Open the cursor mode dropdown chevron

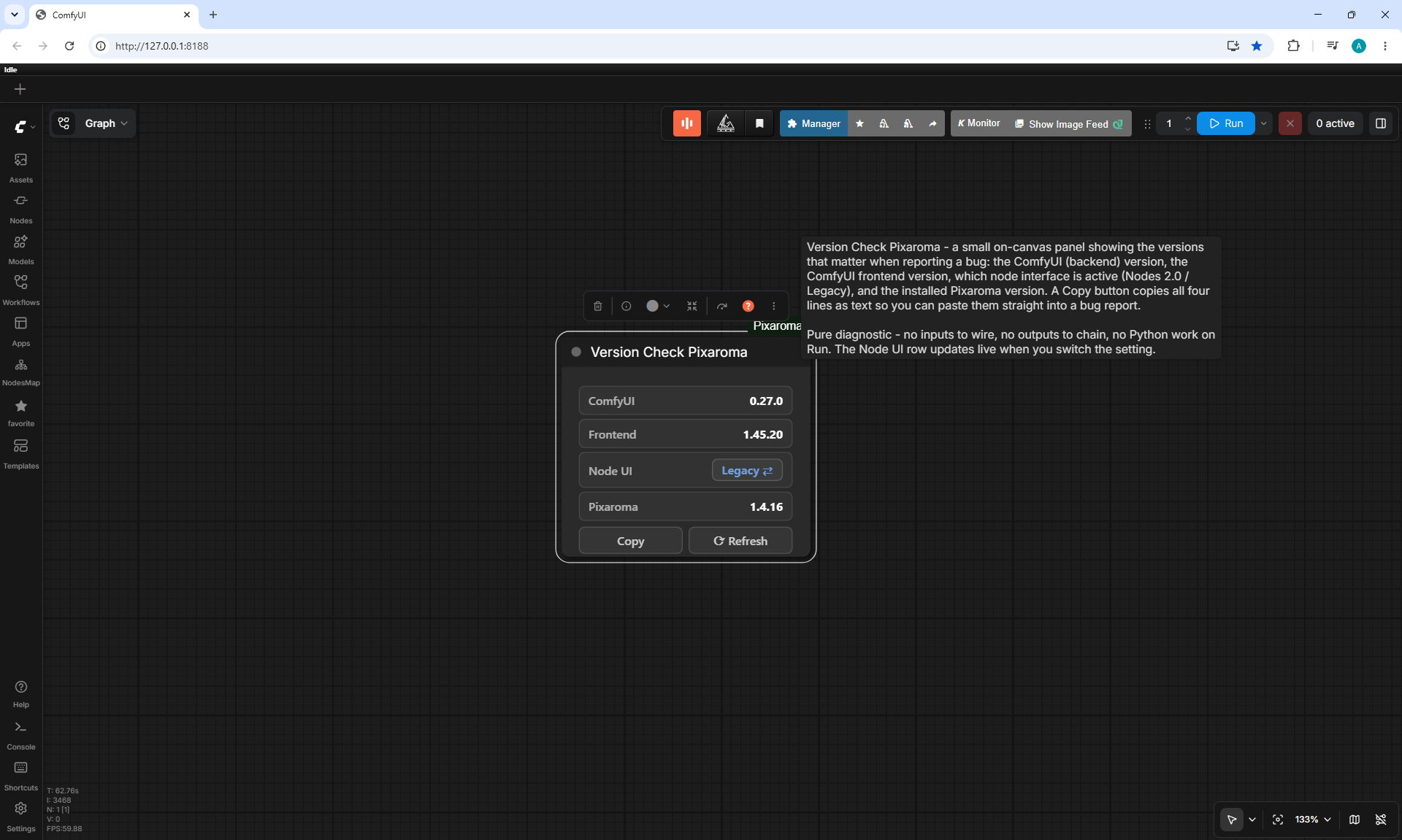click(x=1252, y=820)
